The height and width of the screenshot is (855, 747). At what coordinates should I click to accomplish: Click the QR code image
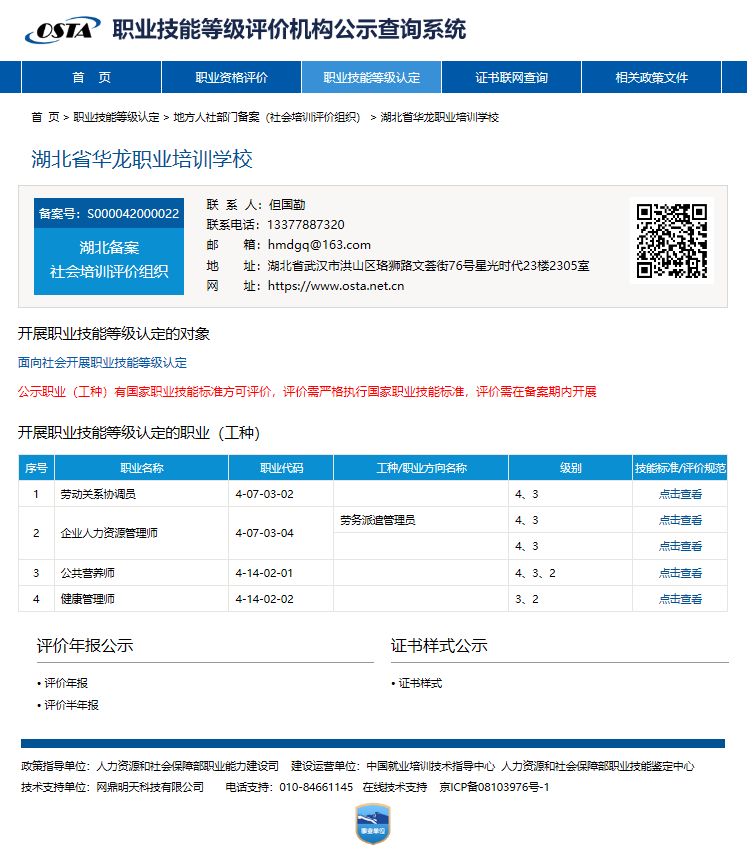pos(672,240)
